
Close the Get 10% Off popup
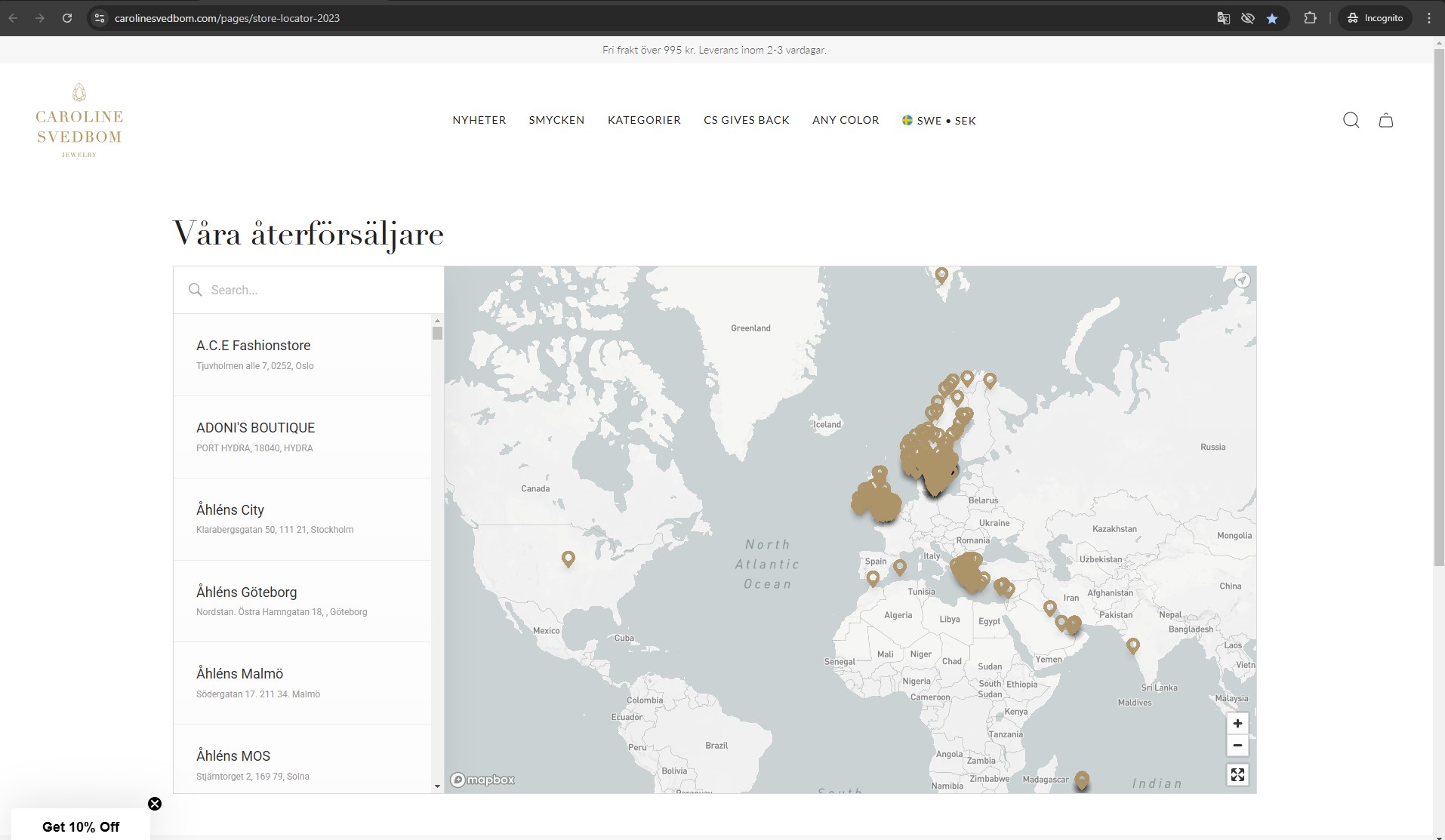(155, 804)
